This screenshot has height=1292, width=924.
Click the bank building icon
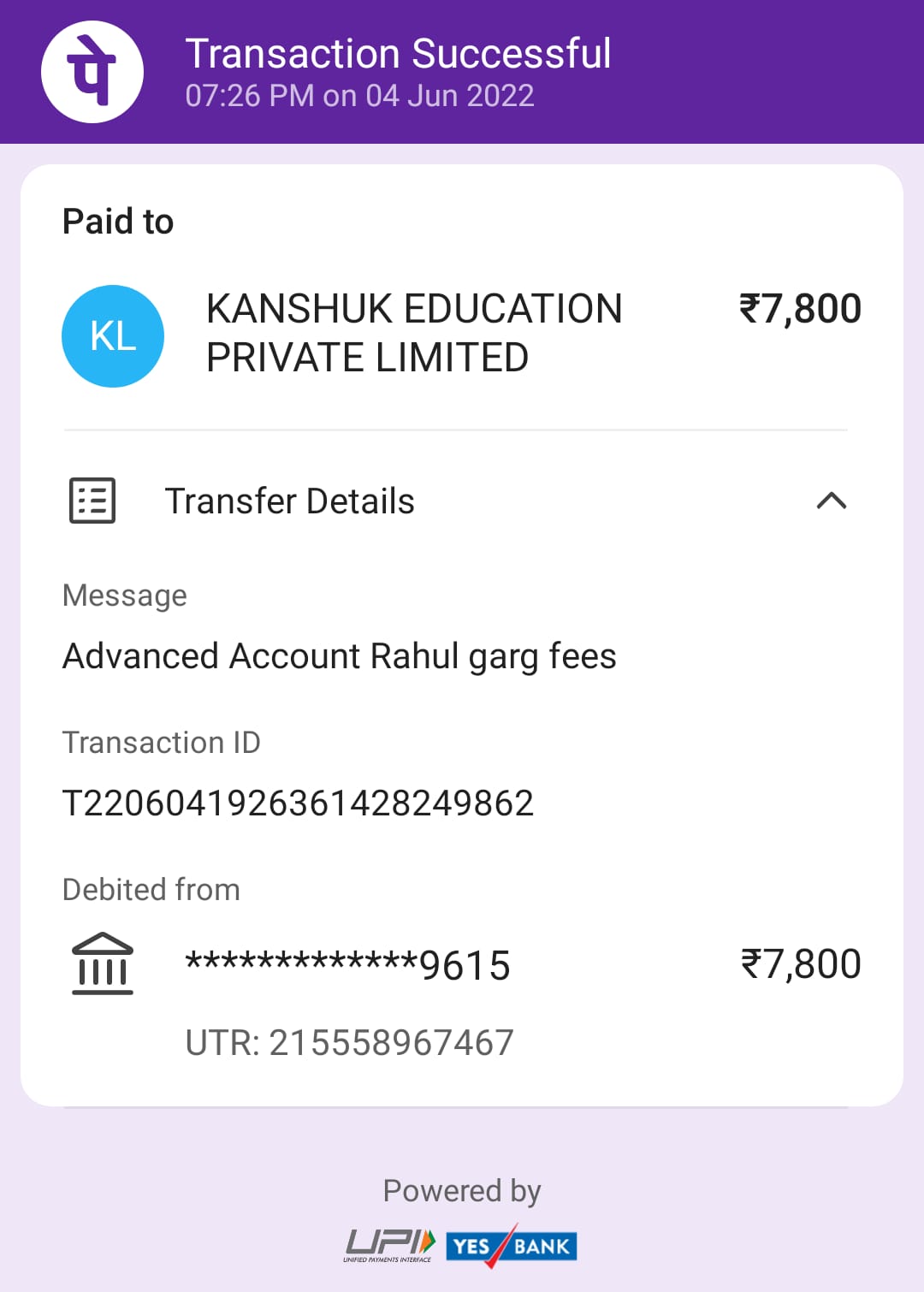coord(103,963)
